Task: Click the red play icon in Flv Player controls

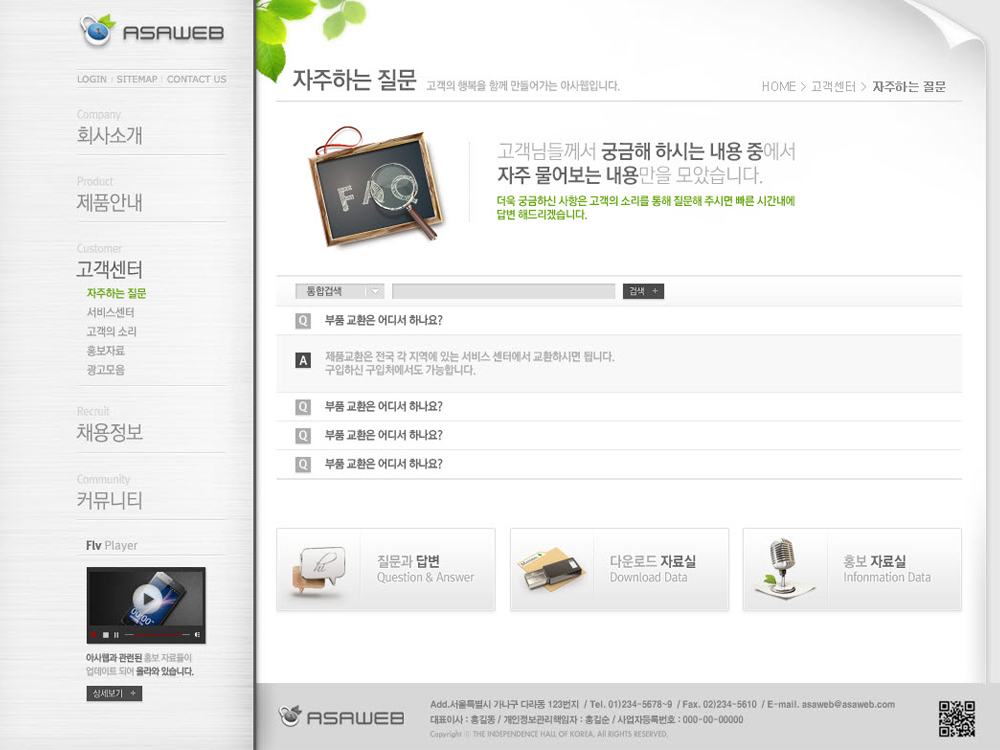Action: [94, 635]
